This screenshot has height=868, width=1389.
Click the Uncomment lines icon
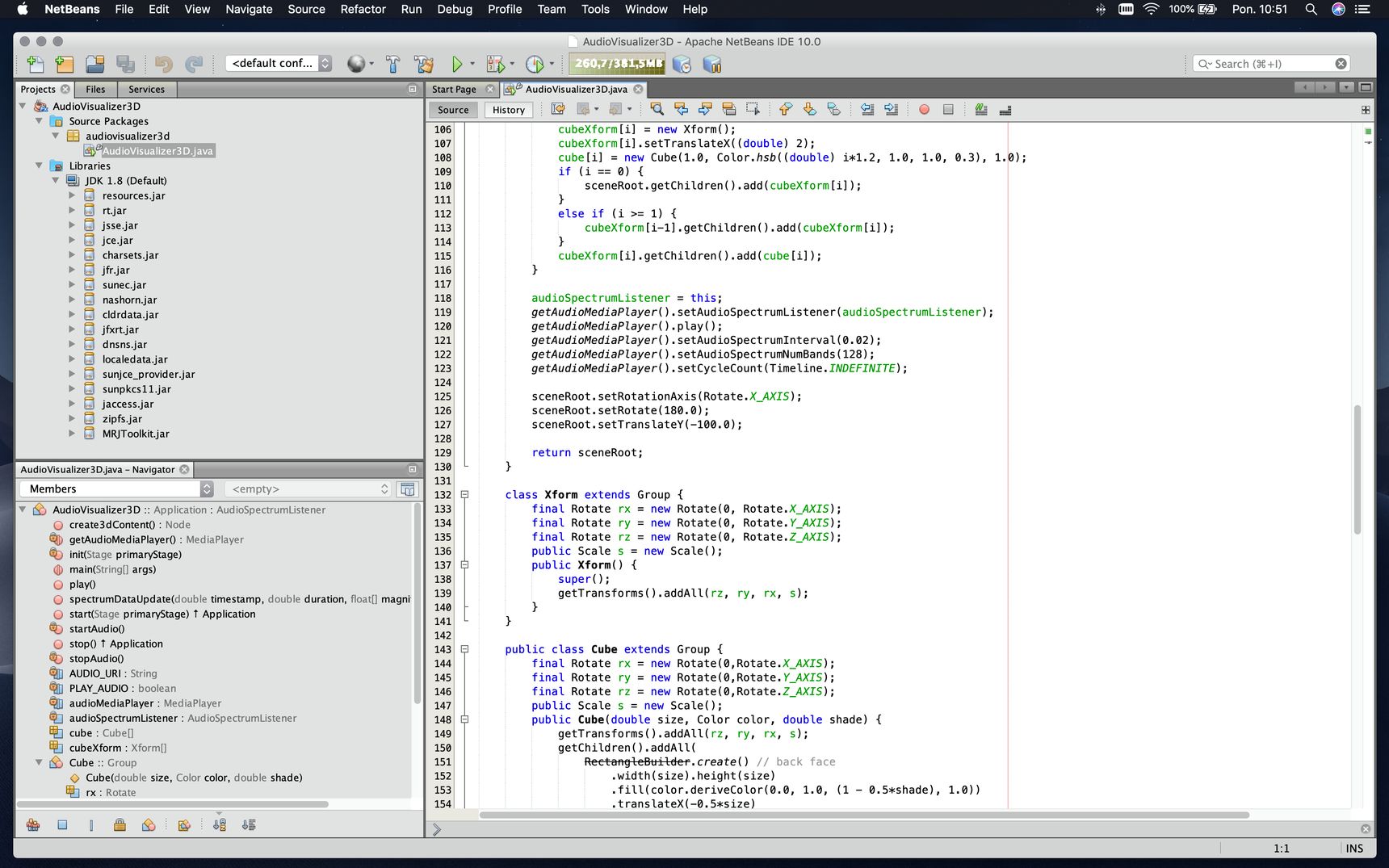click(x=1005, y=109)
